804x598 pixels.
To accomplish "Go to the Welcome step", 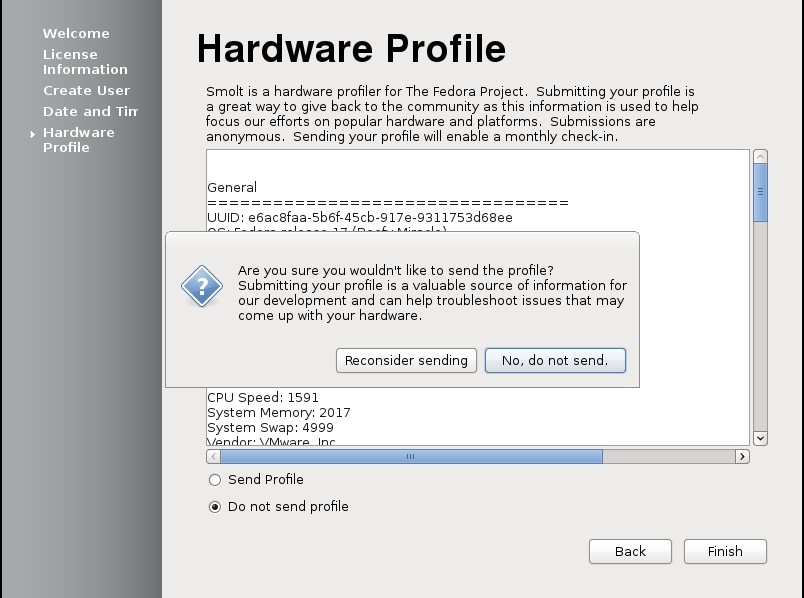I will click(76, 33).
